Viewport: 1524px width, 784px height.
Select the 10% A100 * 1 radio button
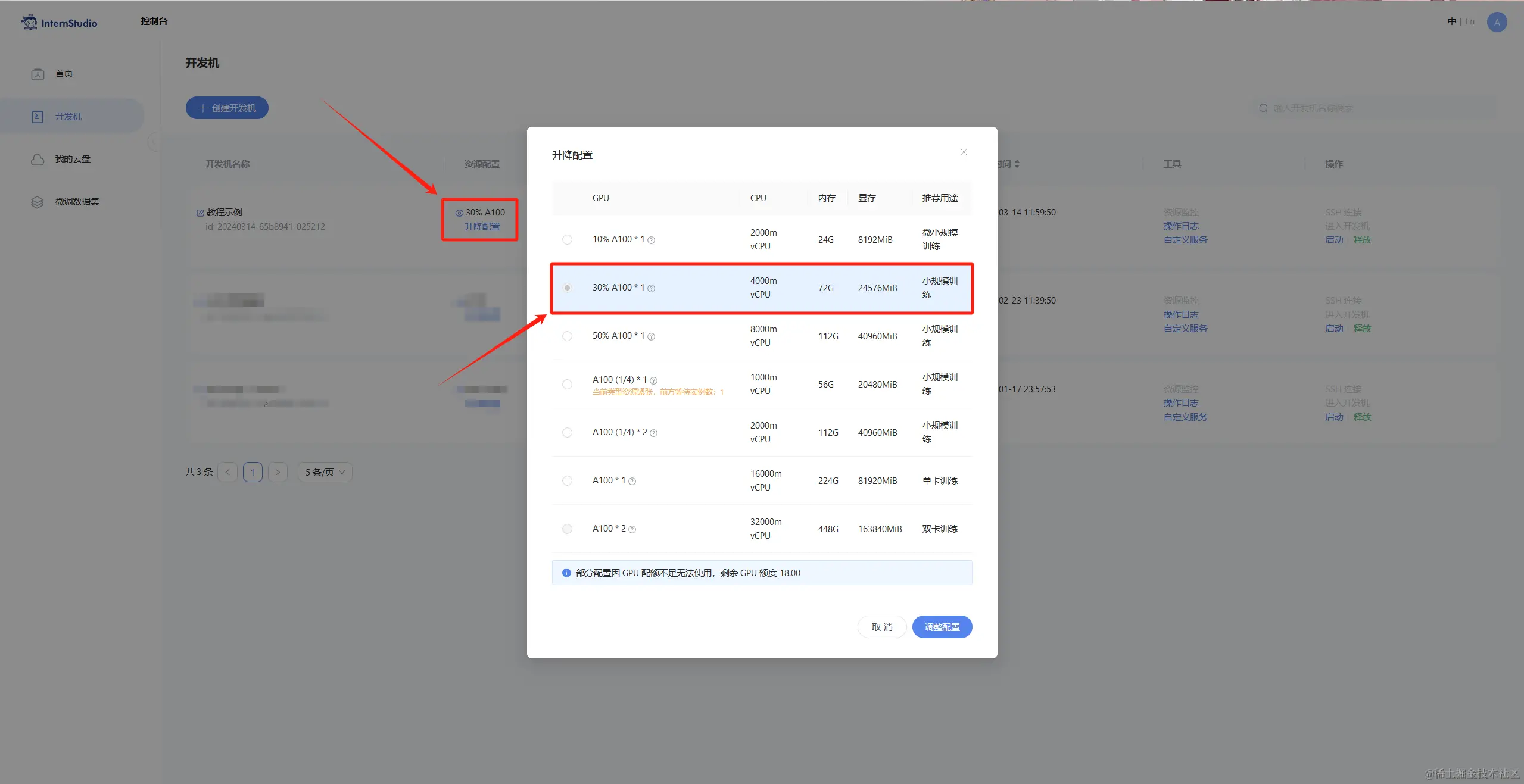click(567, 239)
